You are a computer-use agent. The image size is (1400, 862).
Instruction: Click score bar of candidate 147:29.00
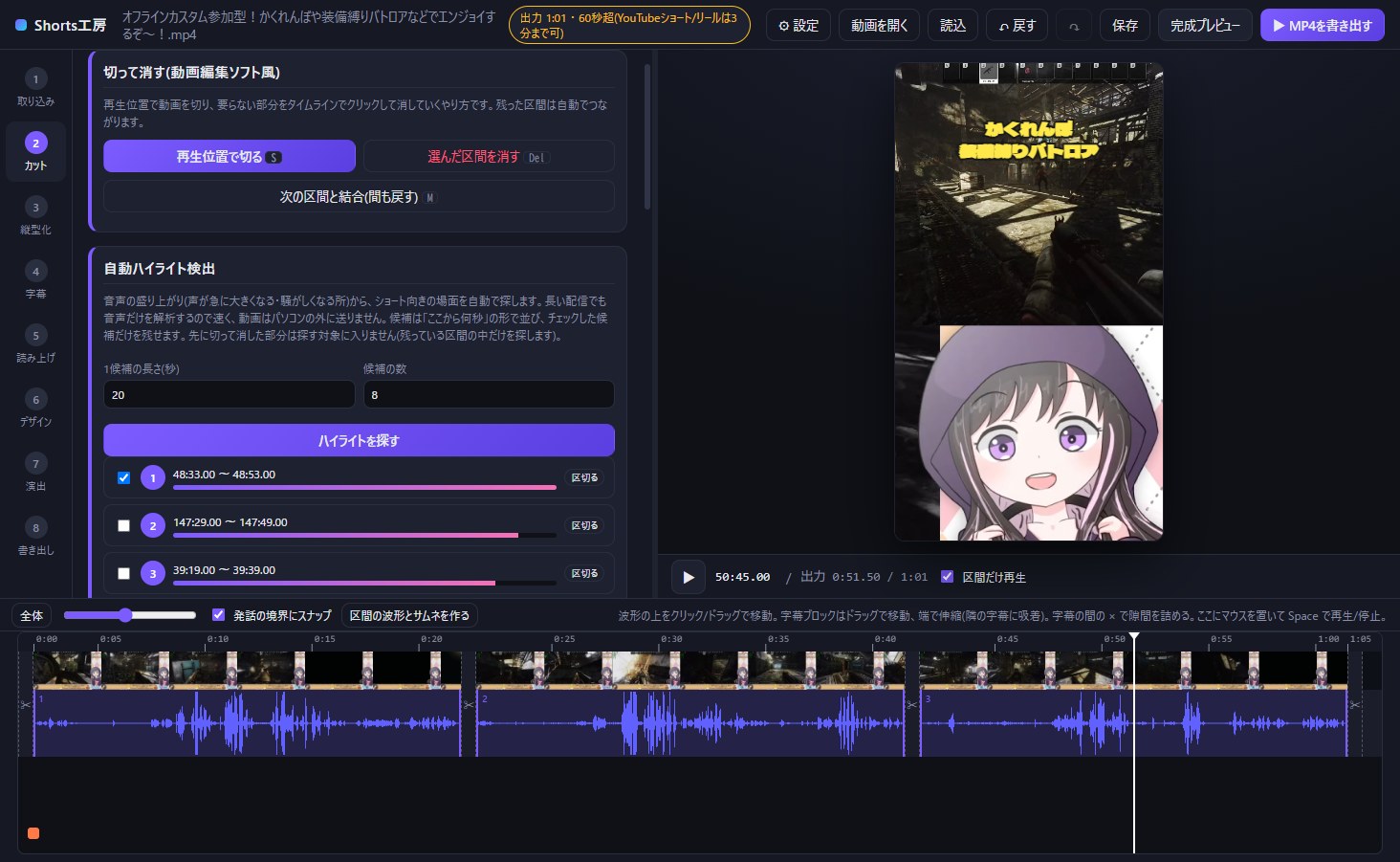tap(364, 536)
